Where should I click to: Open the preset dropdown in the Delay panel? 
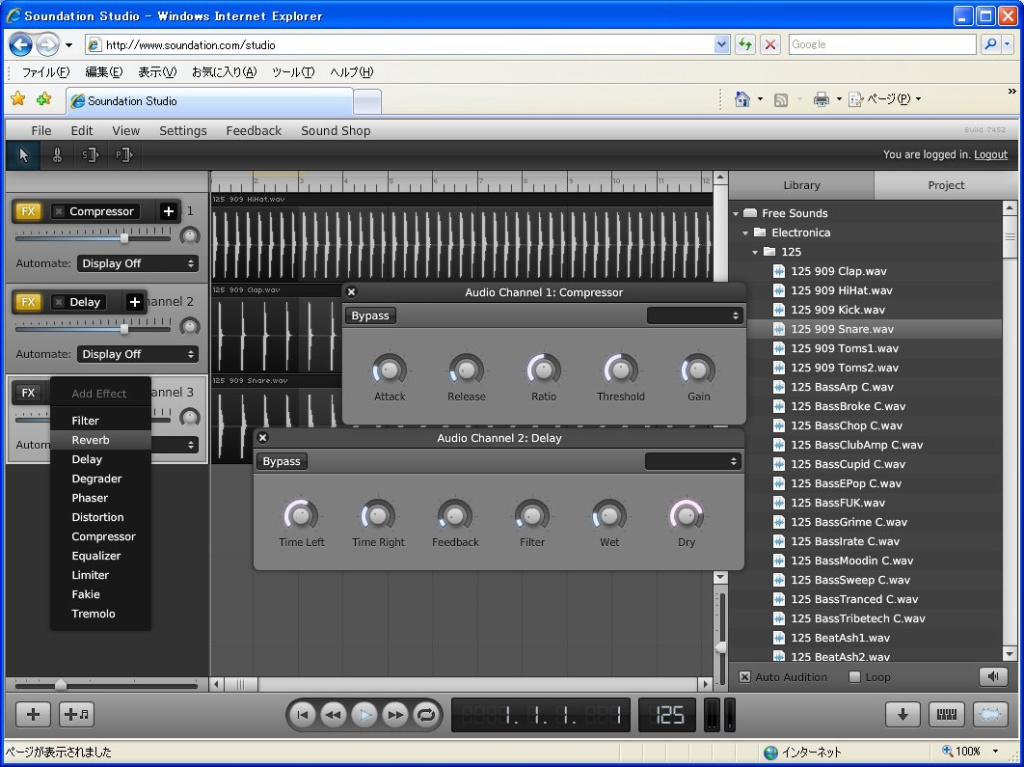point(693,461)
